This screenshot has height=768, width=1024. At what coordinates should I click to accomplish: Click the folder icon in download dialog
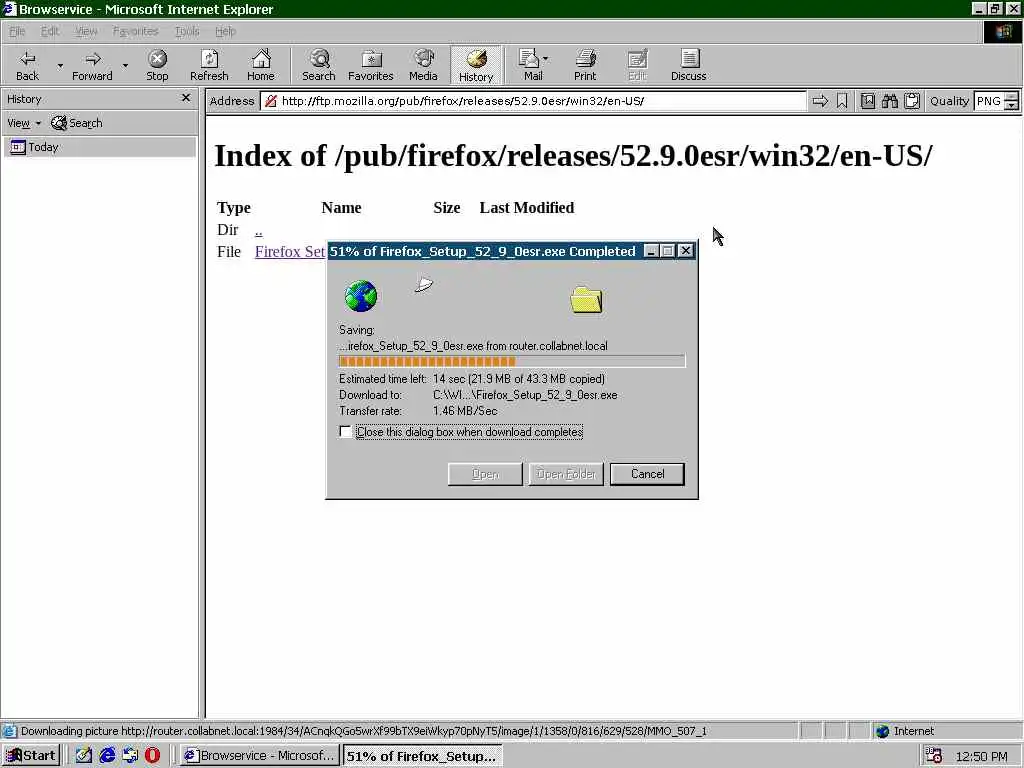click(x=586, y=300)
